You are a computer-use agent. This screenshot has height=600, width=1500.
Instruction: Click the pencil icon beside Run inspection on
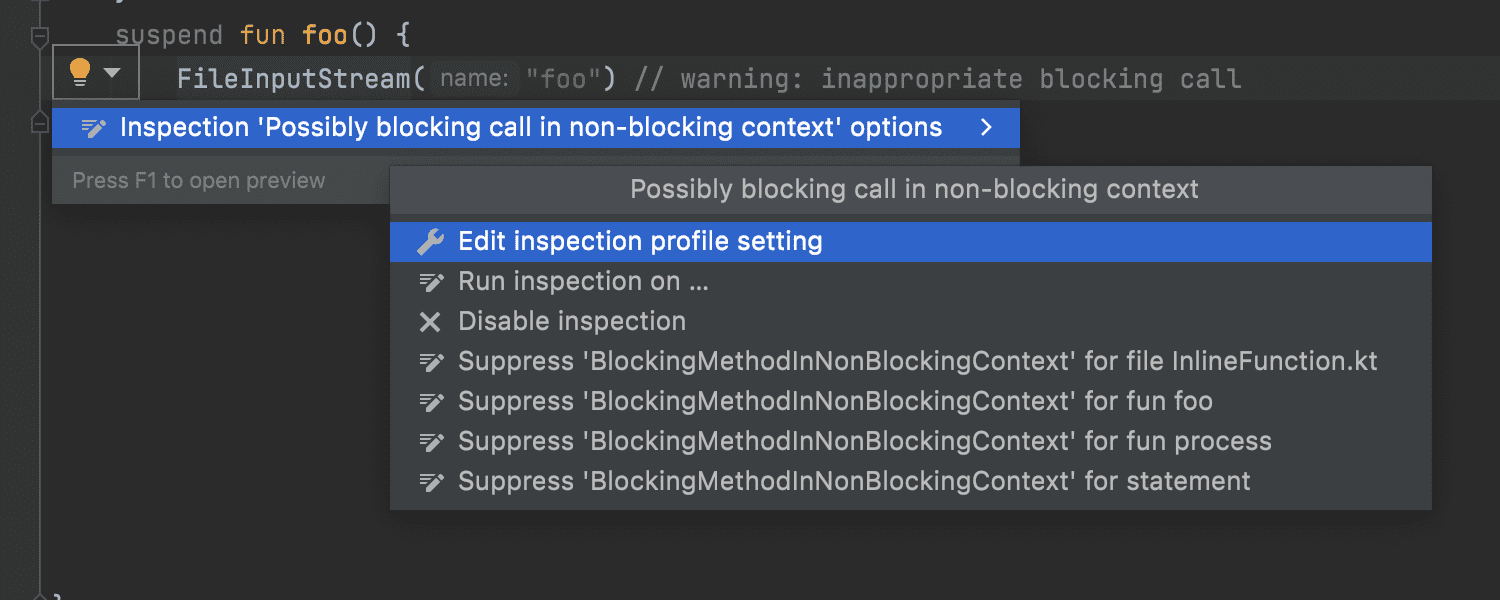[x=431, y=282]
